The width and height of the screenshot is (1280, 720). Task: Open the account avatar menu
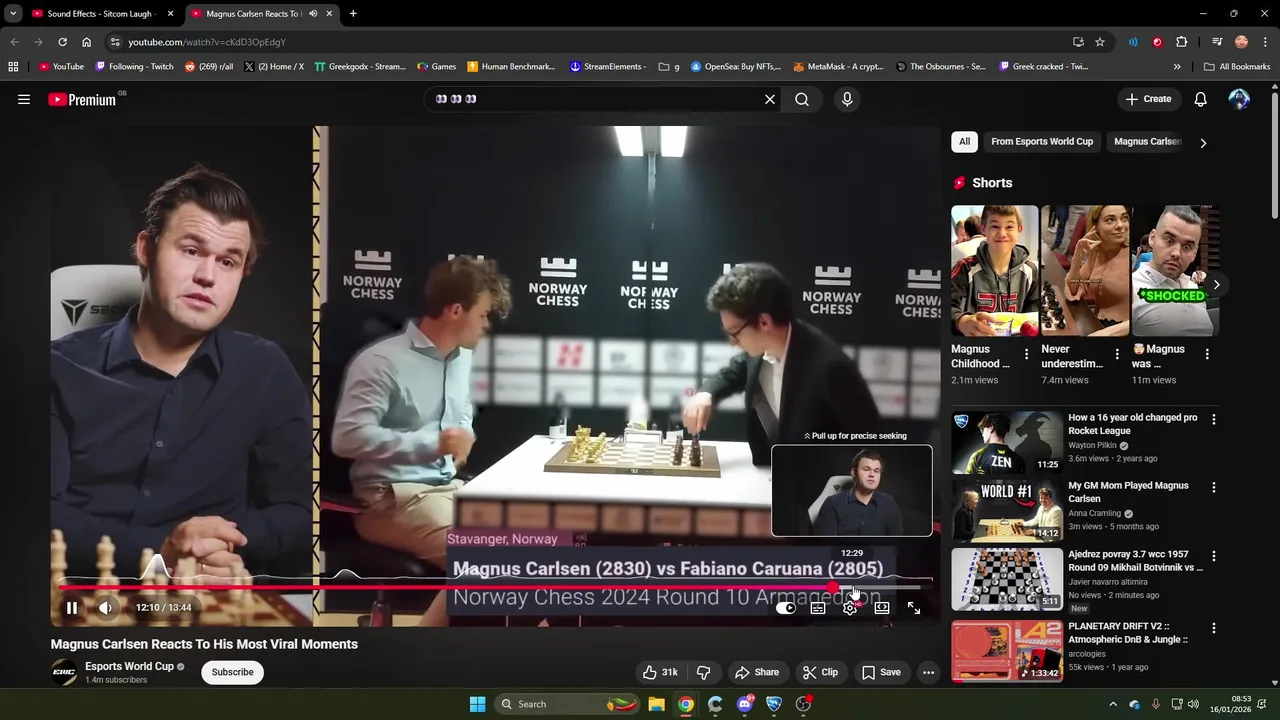tap(1239, 99)
